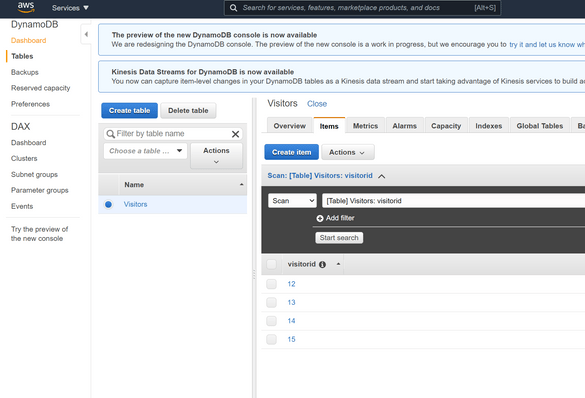Check the box for item 12

(272, 284)
